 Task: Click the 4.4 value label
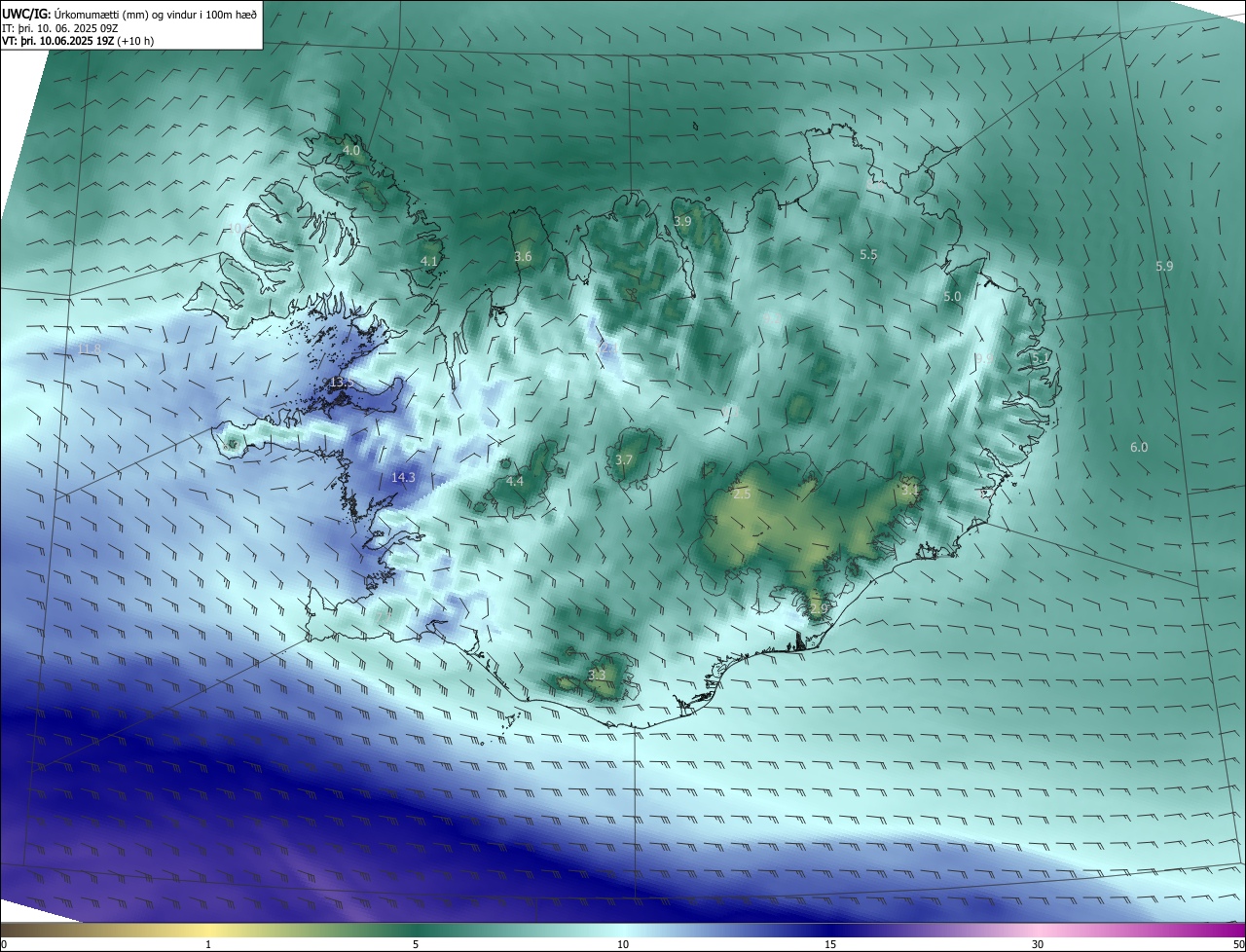click(x=515, y=481)
